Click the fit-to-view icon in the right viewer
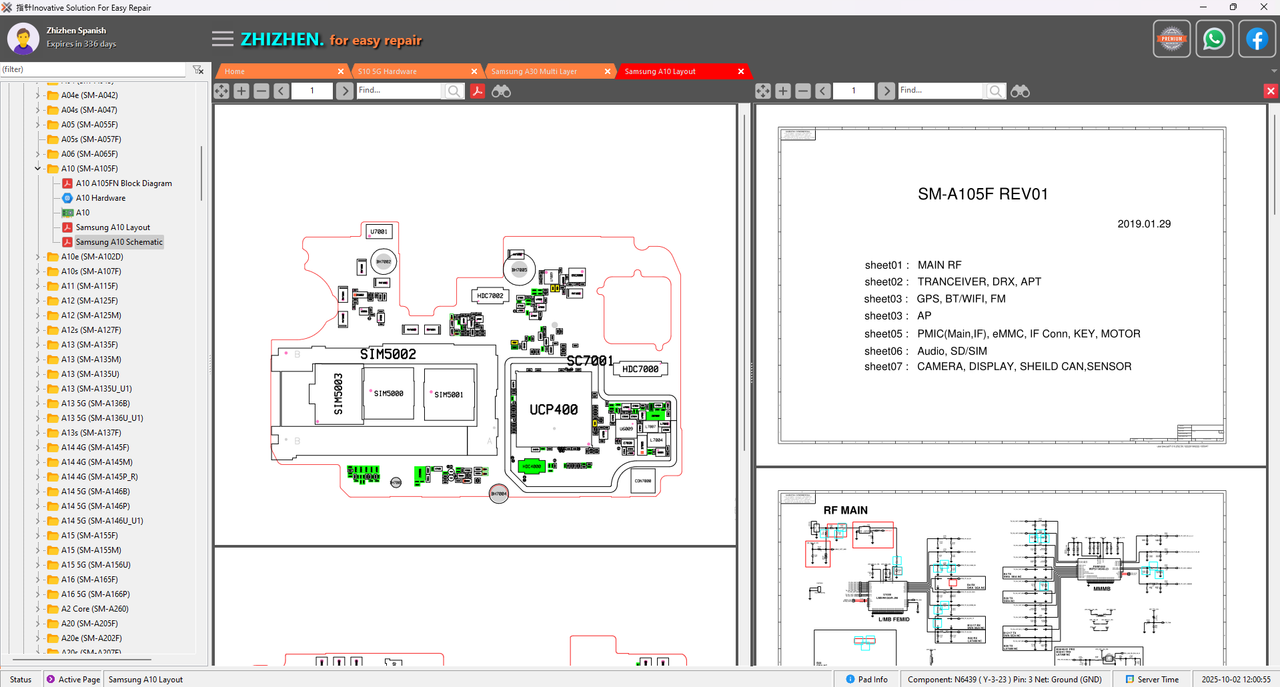 [762, 91]
